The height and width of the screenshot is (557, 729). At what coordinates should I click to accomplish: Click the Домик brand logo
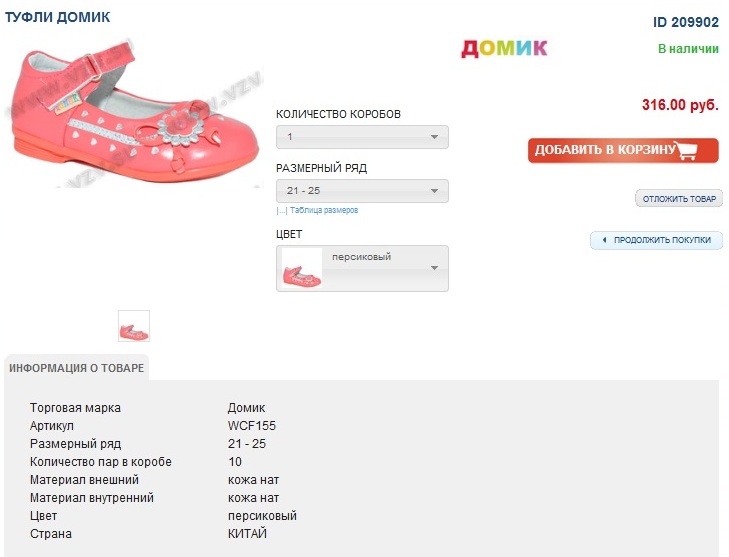504,47
